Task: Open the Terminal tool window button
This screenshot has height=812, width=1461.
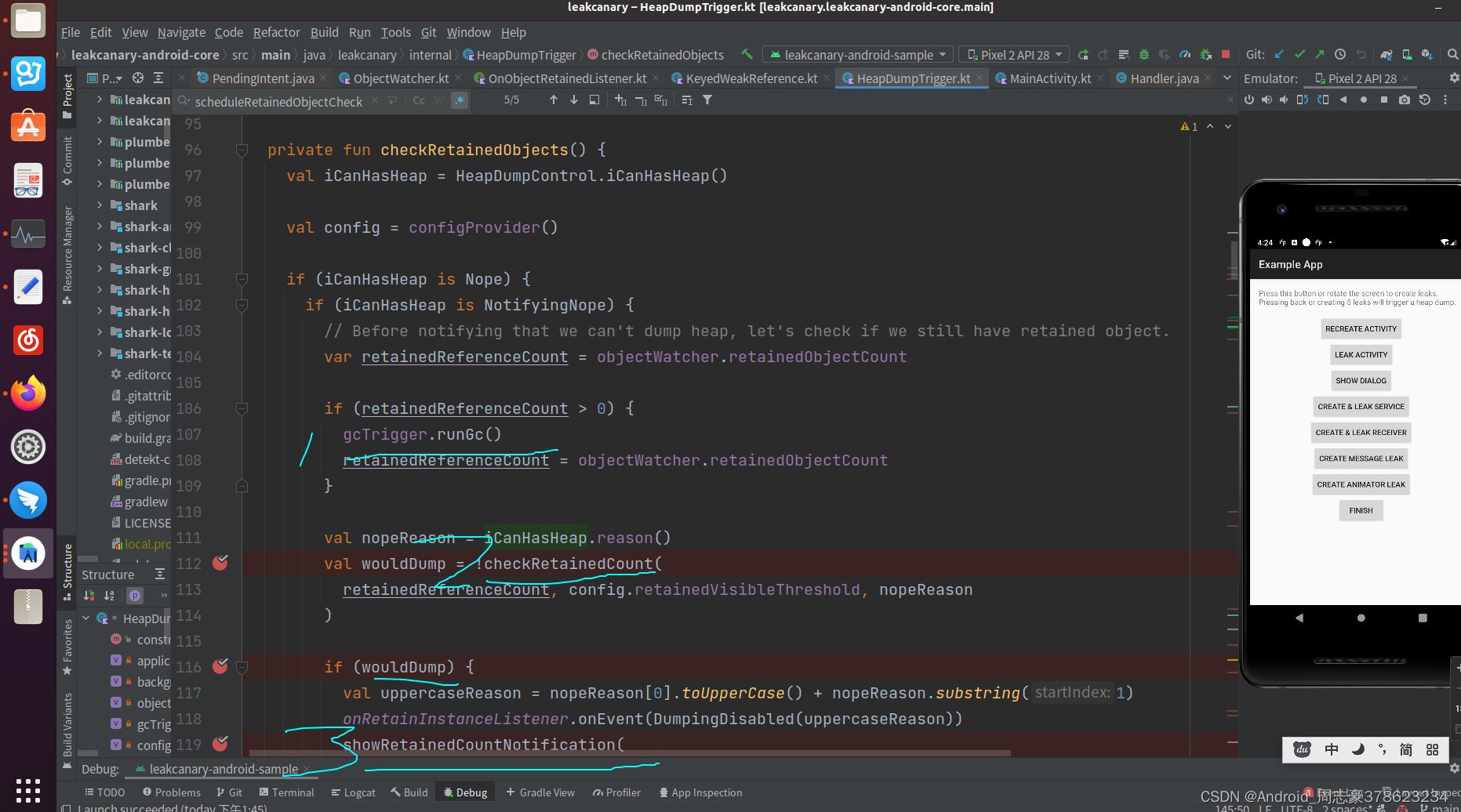Action: 286,792
